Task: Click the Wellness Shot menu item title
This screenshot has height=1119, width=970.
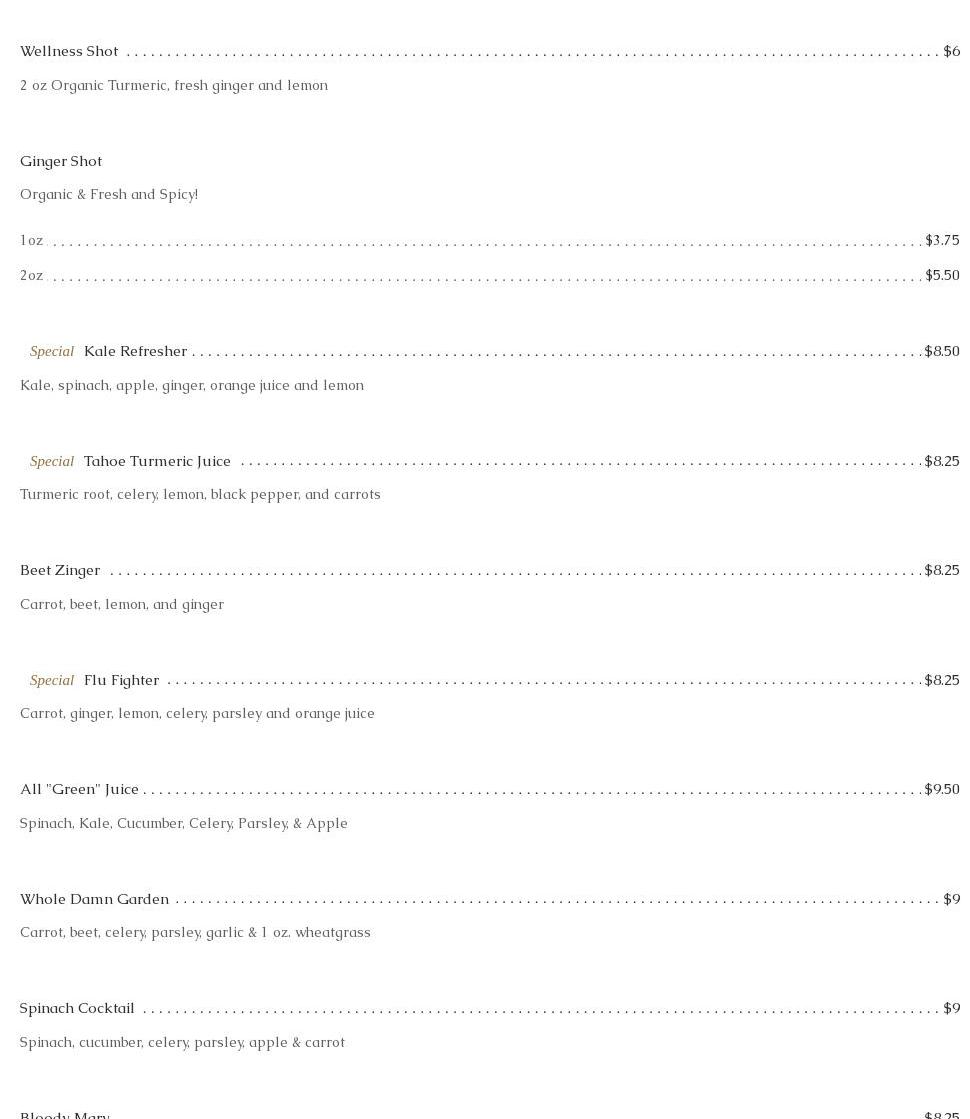Action: (x=69, y=51)
